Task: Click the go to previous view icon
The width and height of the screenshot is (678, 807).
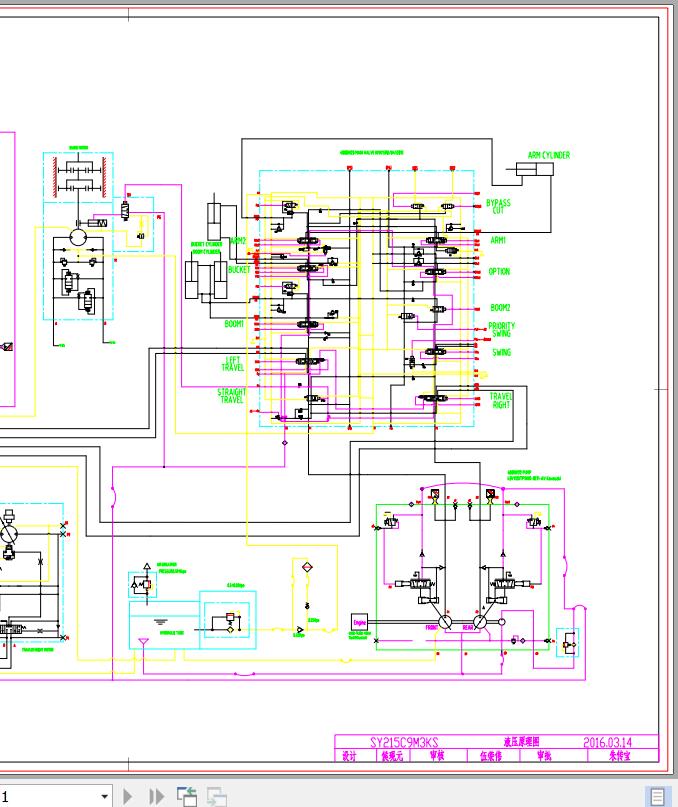Action: click(x=187, y=796)
